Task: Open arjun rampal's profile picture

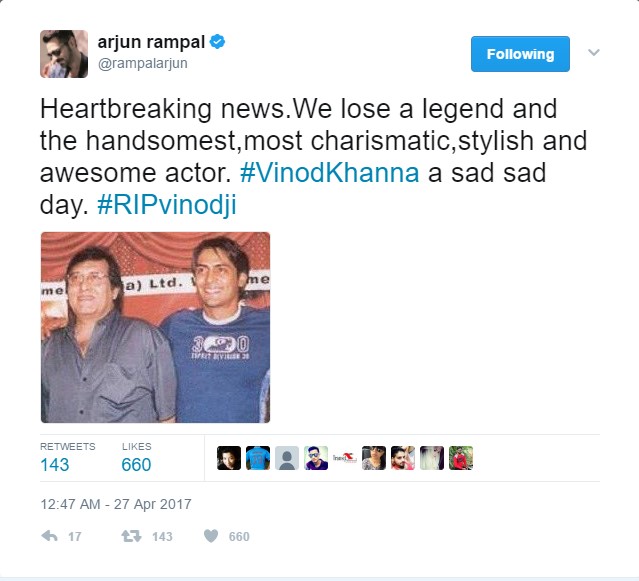Action: (64, 54)
